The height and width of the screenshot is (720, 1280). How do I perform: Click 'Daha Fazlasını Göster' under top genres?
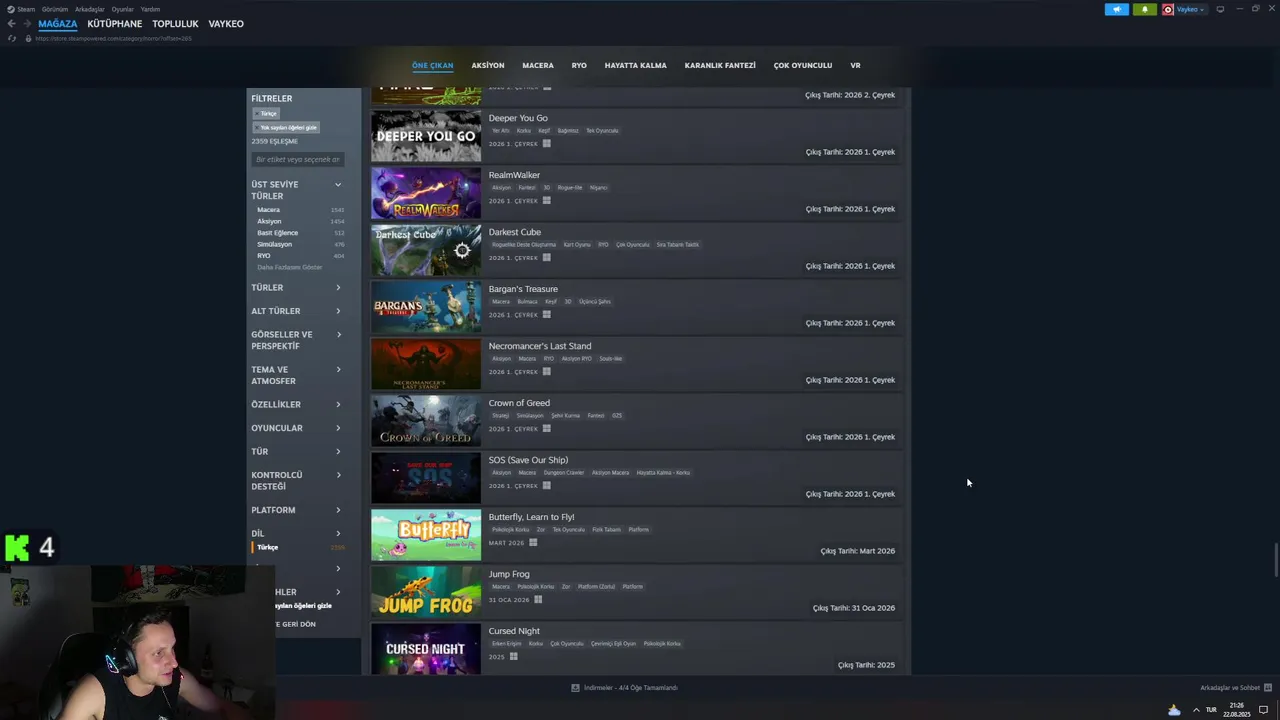coord(290,267)
